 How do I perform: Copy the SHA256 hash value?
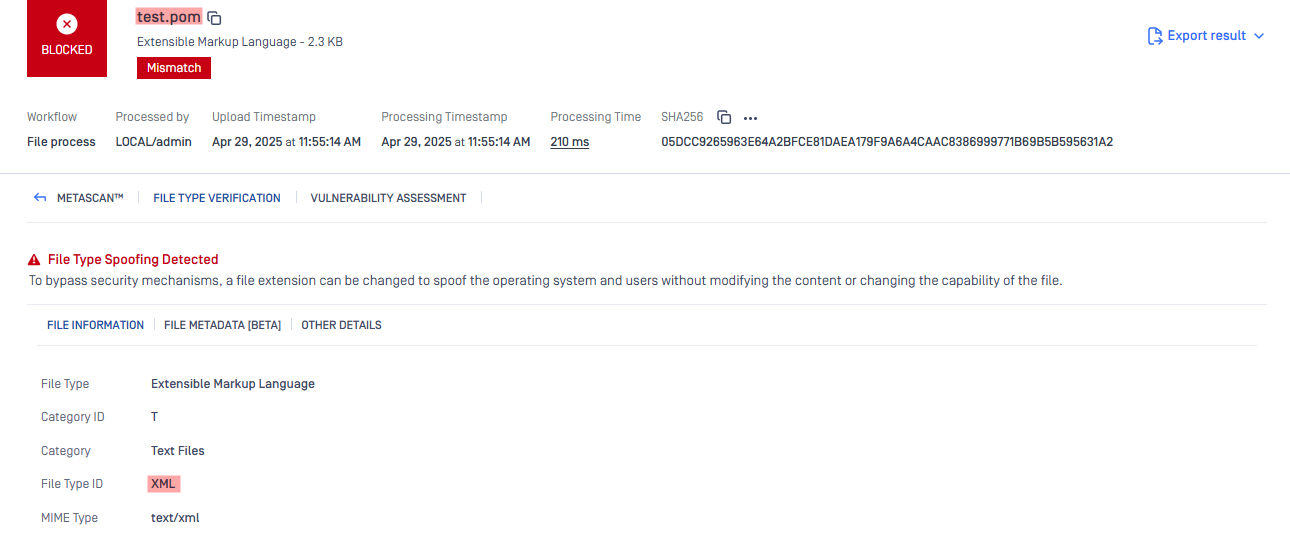(725, 117)
